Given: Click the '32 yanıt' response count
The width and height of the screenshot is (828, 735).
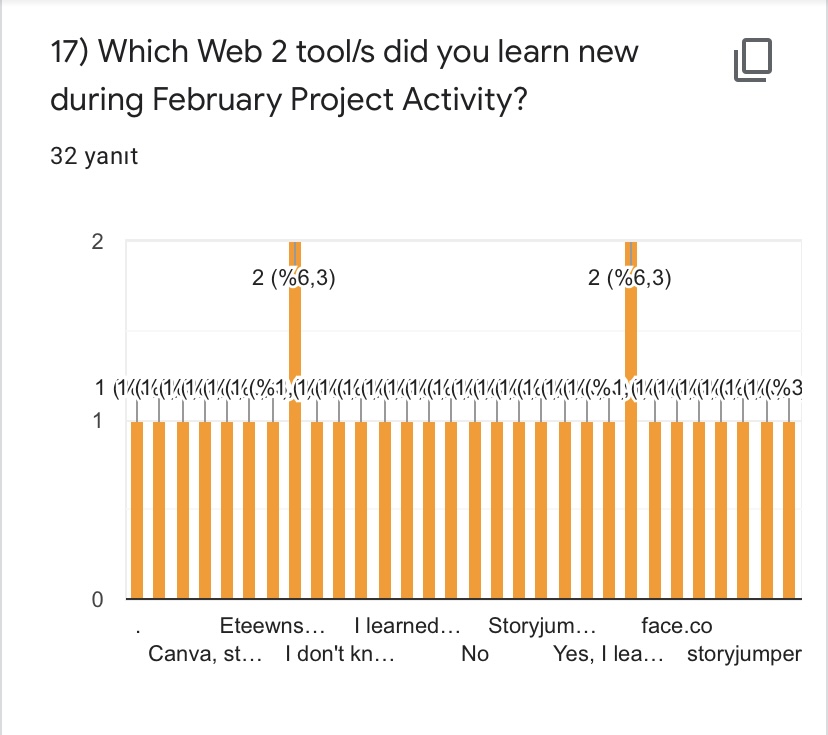Looking at the screenshot, I should [x=94, y=157].
